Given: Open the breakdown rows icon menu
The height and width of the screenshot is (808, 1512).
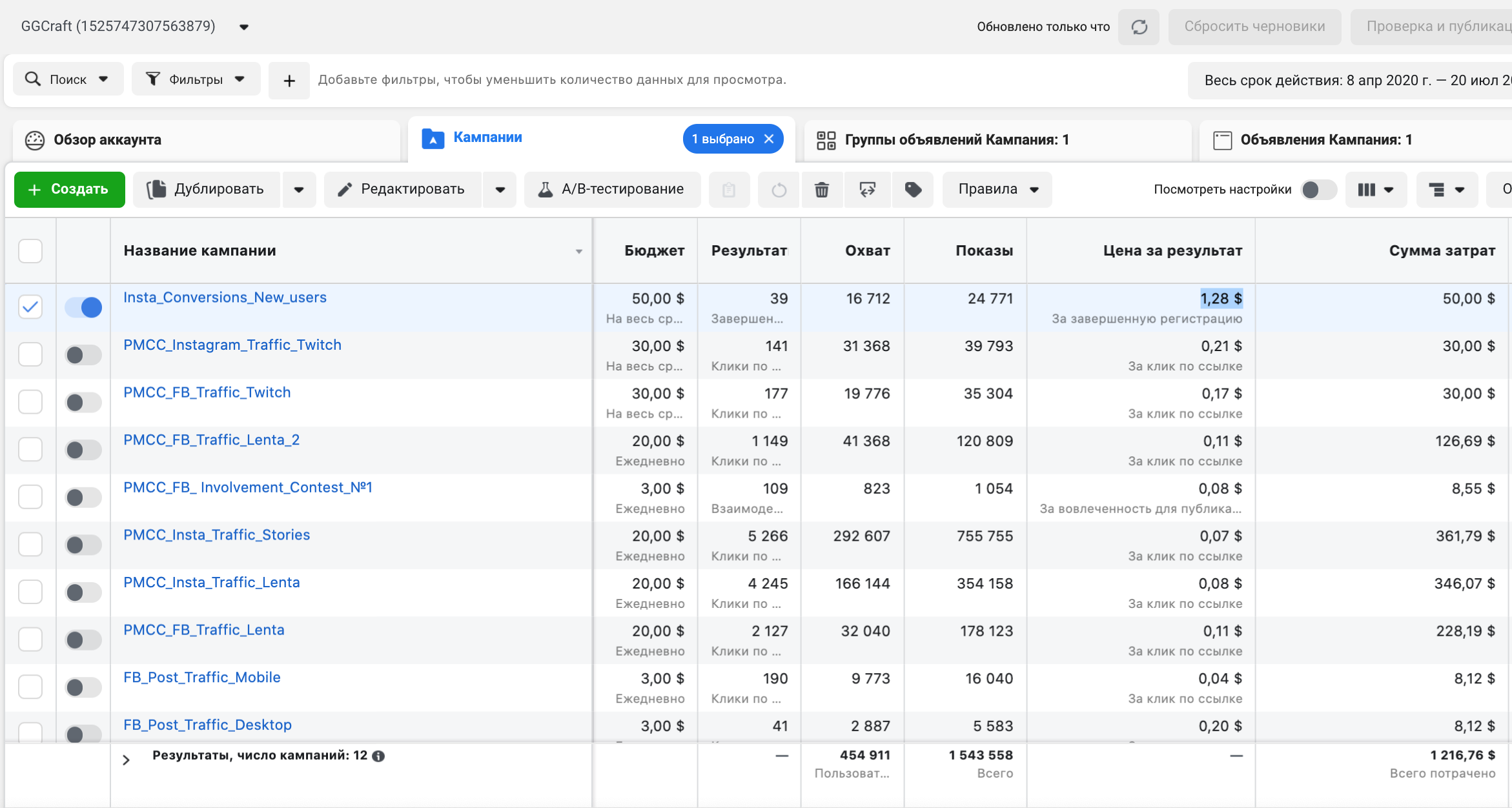Looking at the screenshot, I should pyautogui.click(x=1447, y=190).
